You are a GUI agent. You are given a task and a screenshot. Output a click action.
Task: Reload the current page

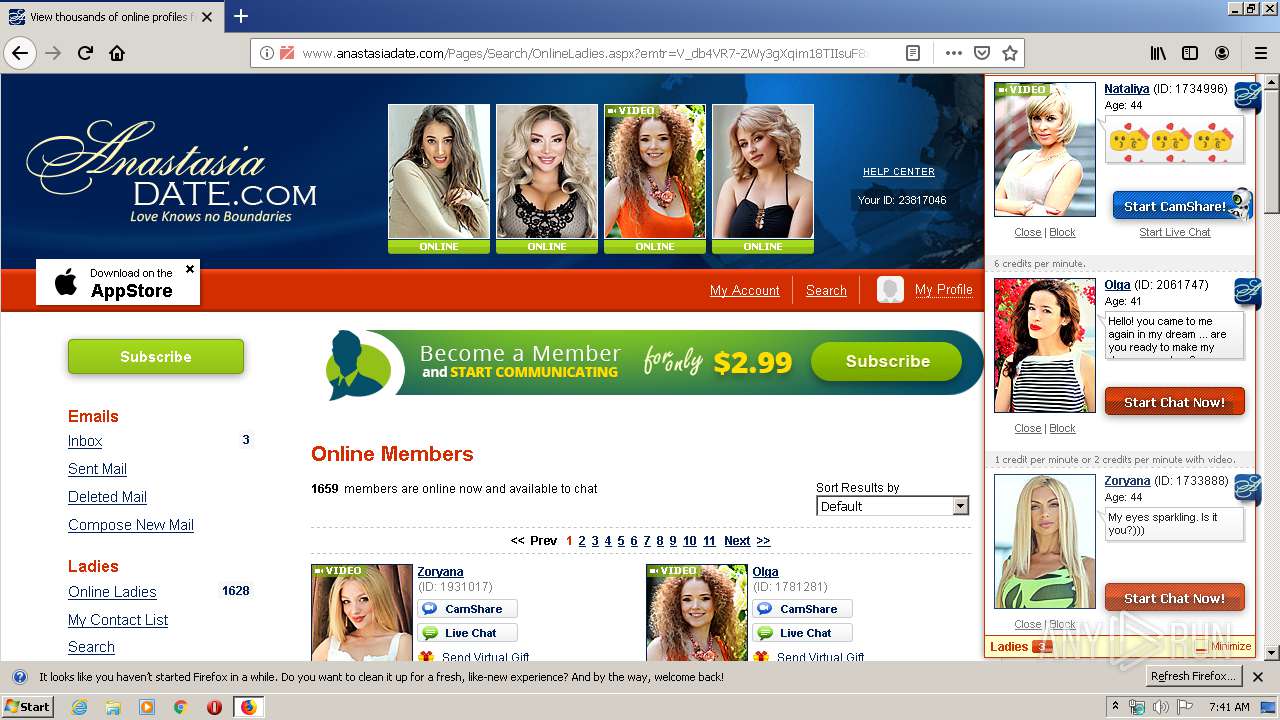point(85,53)
